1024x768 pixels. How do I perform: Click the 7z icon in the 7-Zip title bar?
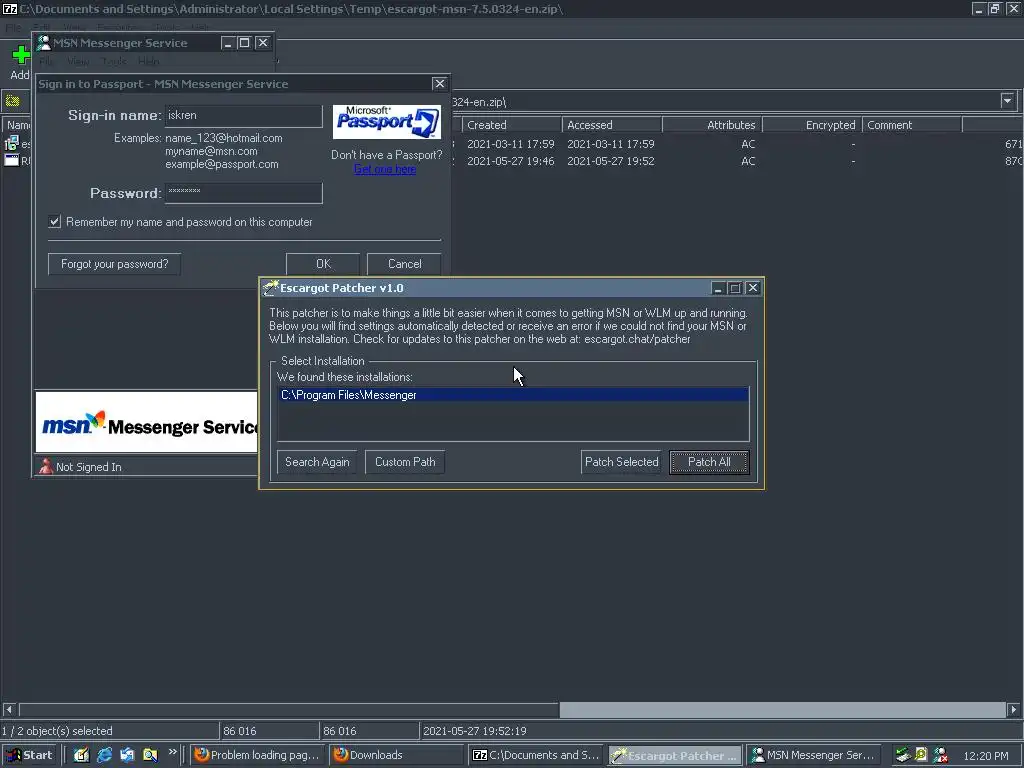click(x=9, y=8)
